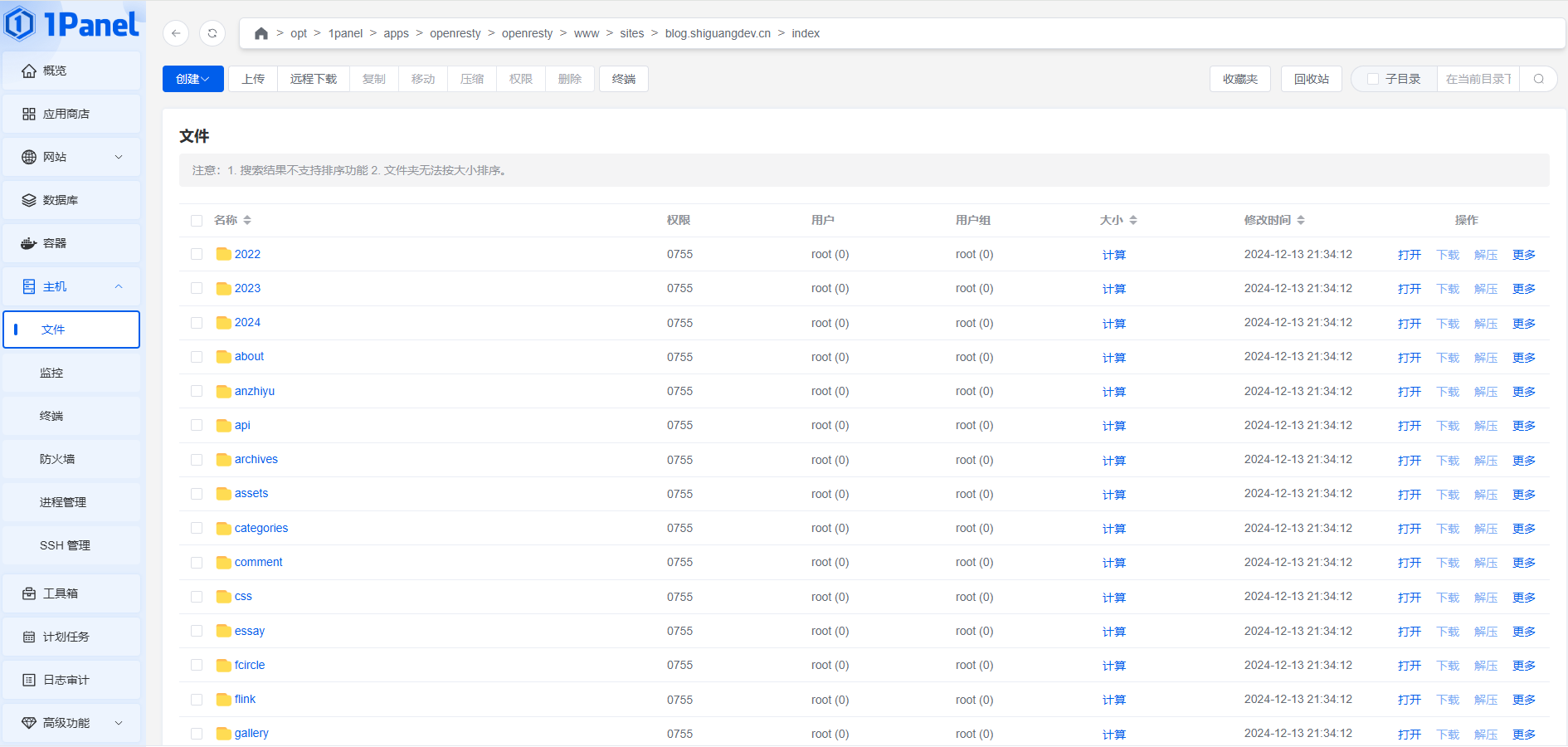1568x747 pixels.
Task: Toggle the select-all checkbox in the header
Action: pyautogui.click(x=197, y=221)
